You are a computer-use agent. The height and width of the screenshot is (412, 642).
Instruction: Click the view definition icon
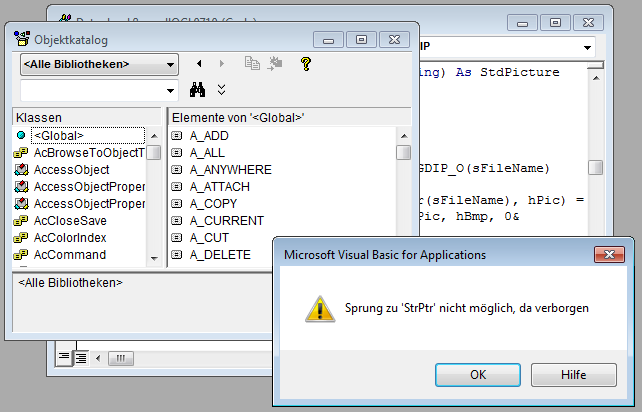coord(275,63)
